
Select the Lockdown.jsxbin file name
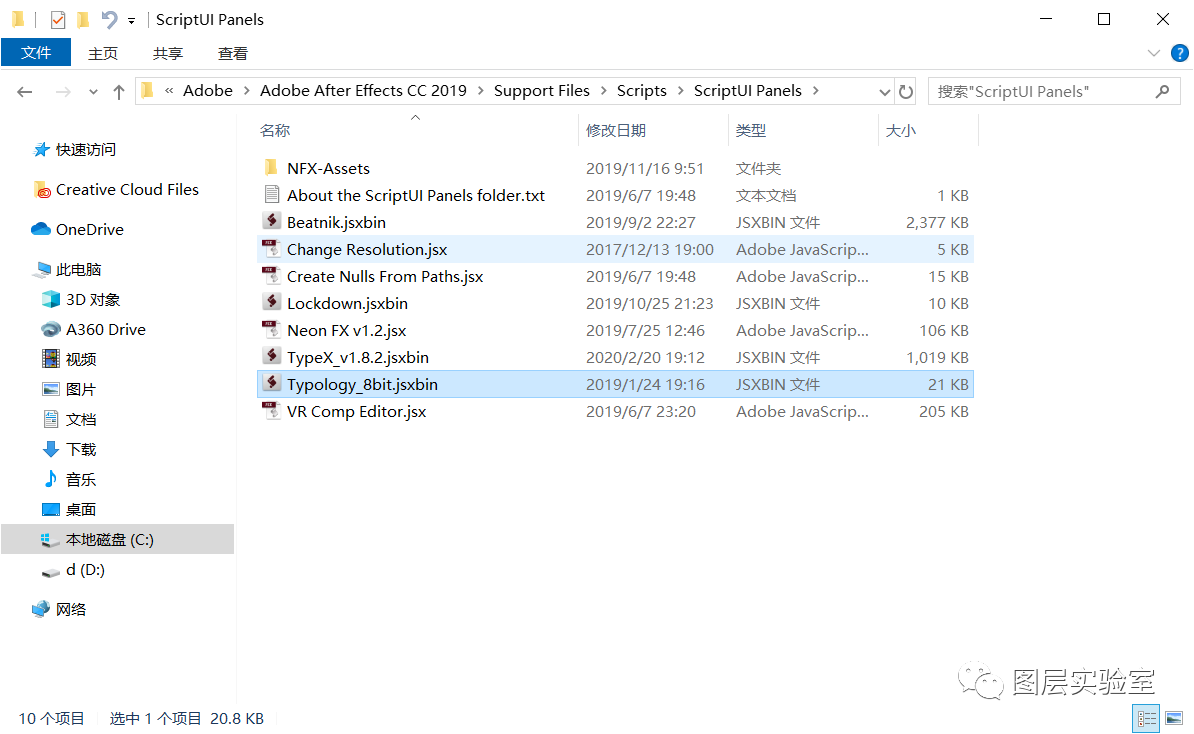click(347, 303)
